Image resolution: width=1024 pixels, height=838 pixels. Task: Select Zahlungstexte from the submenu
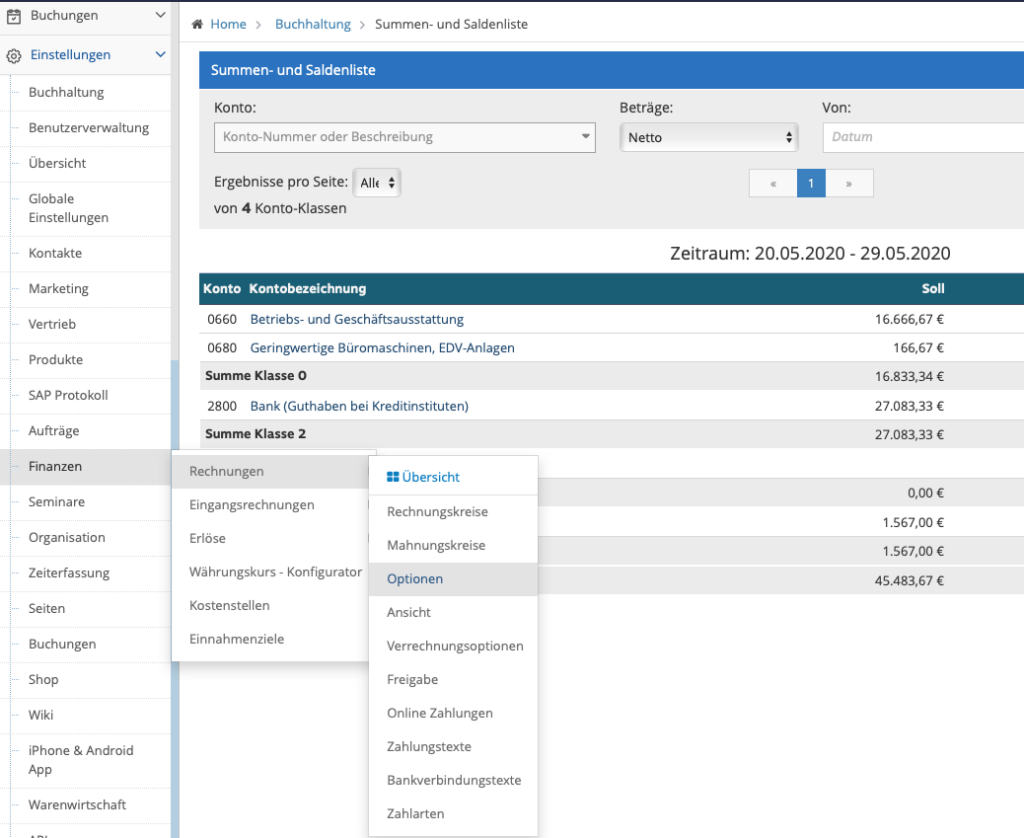click(428, 747)
